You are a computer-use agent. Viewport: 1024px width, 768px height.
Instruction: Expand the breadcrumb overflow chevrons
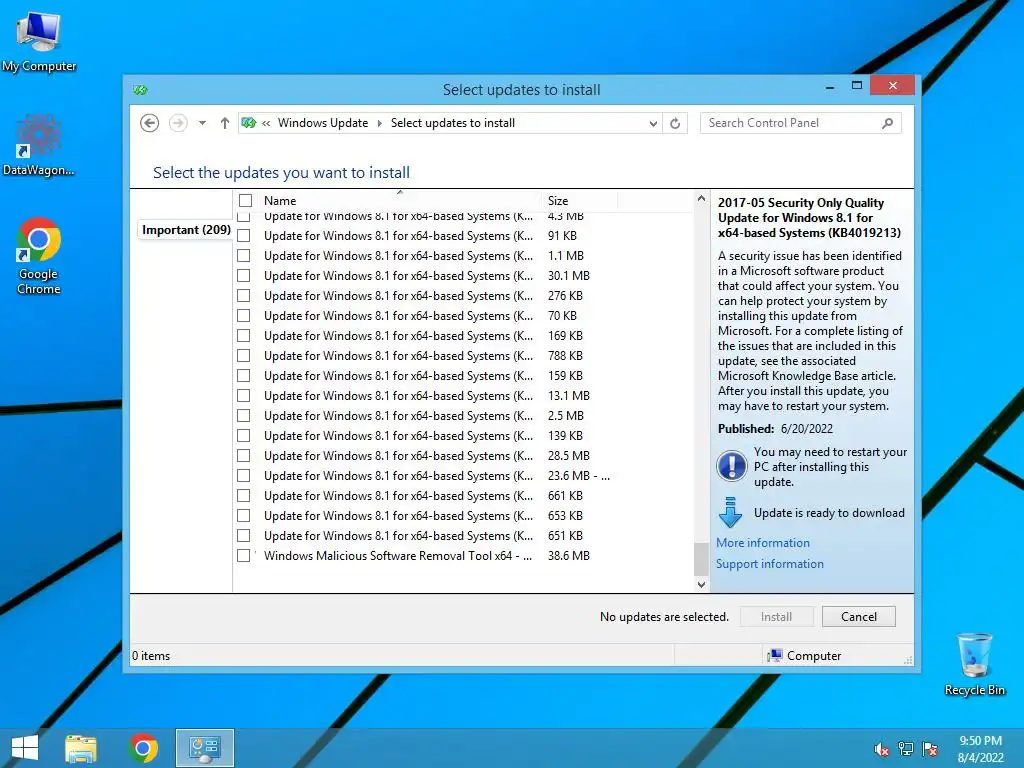(266, 123)
